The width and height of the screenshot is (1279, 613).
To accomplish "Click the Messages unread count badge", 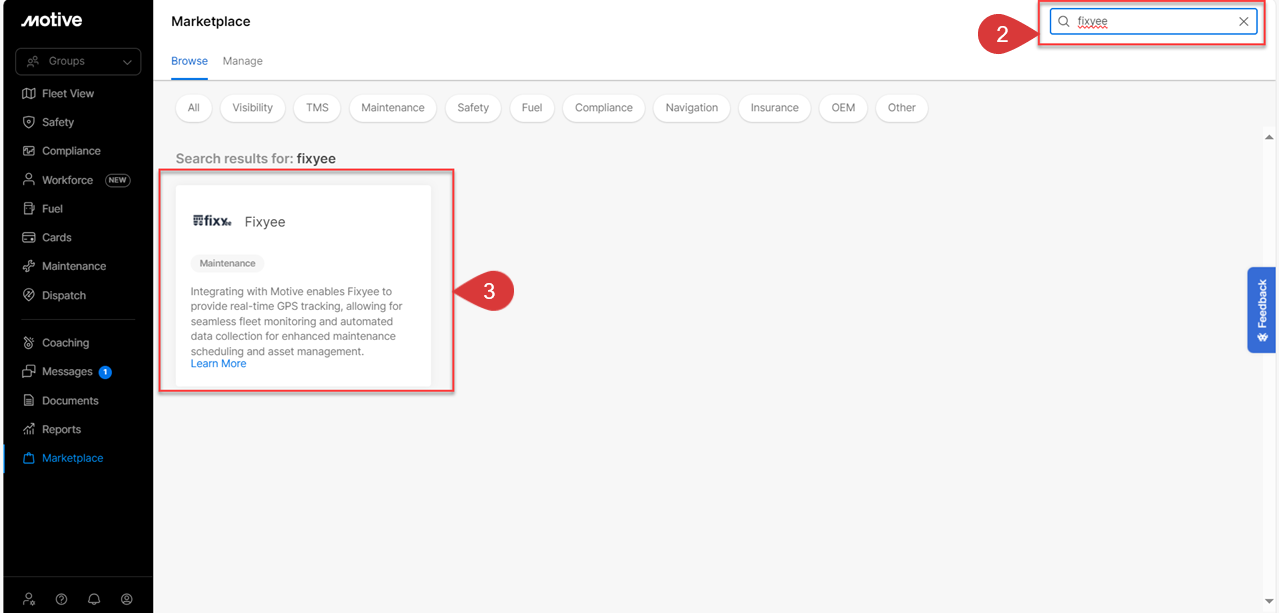I will (x=105, y=372).
